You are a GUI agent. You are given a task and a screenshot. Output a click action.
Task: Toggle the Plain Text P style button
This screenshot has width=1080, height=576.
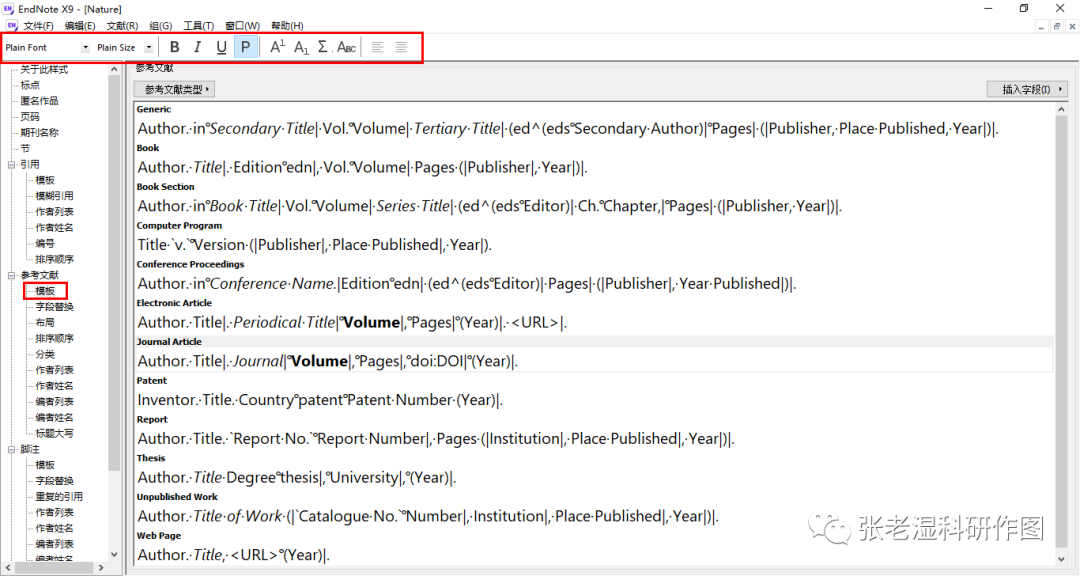pos(245,46)
